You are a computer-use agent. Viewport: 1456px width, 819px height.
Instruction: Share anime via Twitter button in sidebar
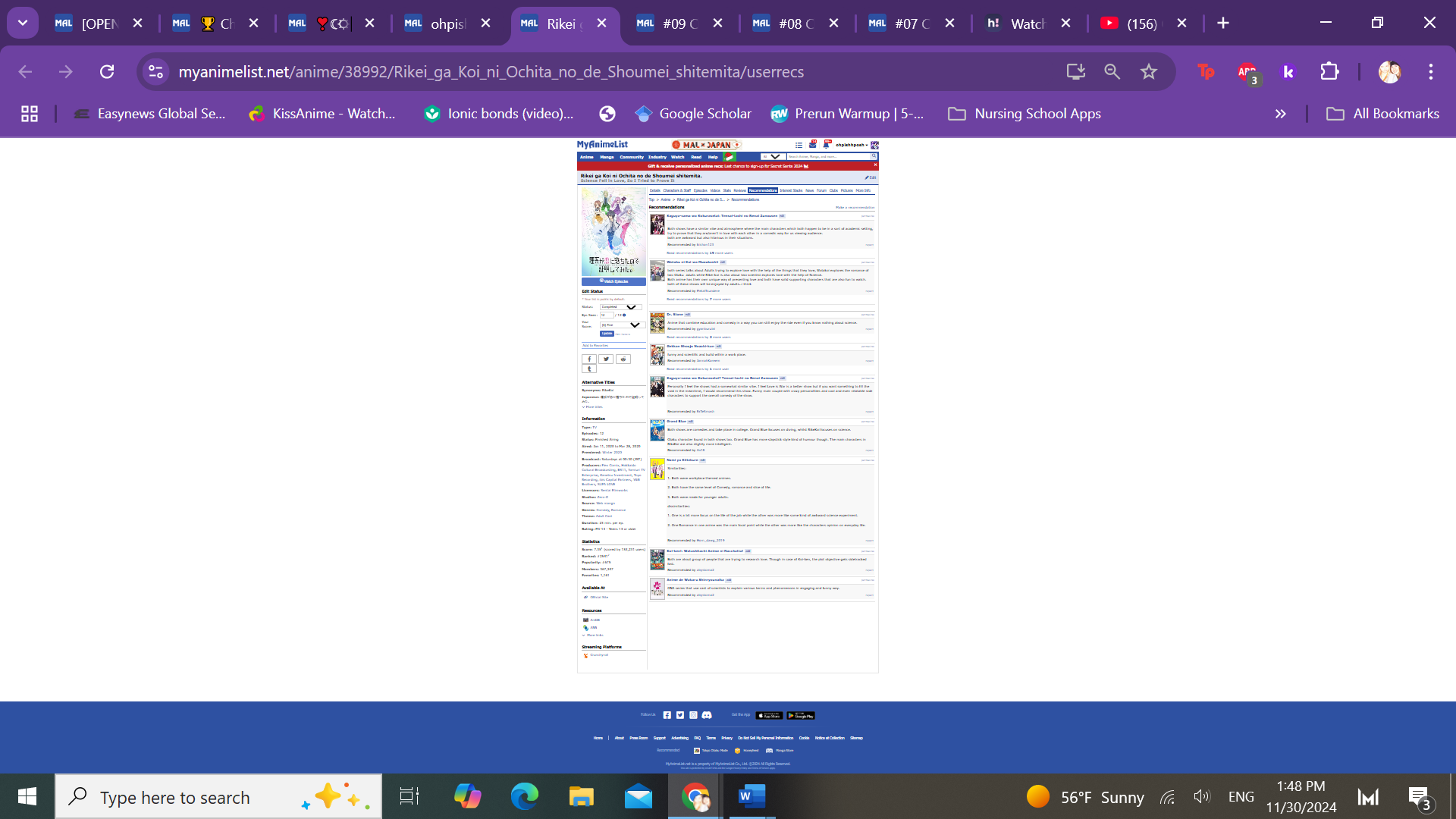coord(606,359)
